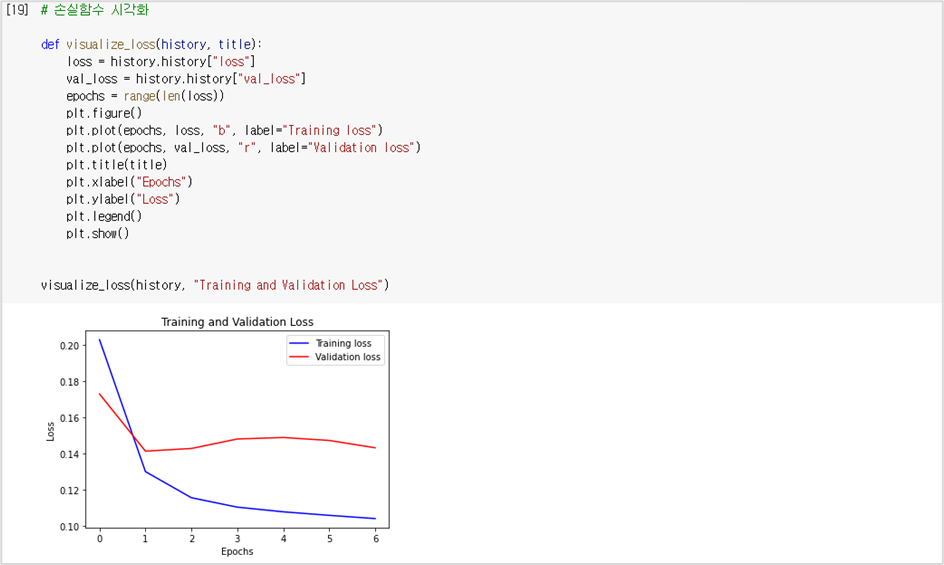Click the 0.12 y-axis tick label
The height and width of the screenshot is (565, 944).
(x=69, y=490)
